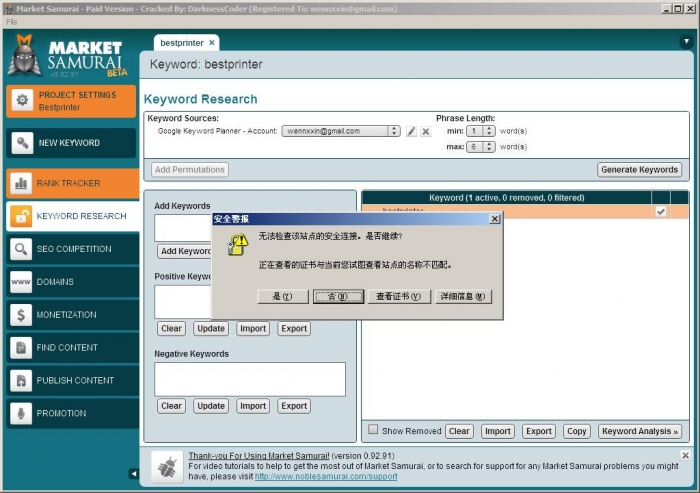
Task: Open Publish Content page icon
Action: pos(21,380)
